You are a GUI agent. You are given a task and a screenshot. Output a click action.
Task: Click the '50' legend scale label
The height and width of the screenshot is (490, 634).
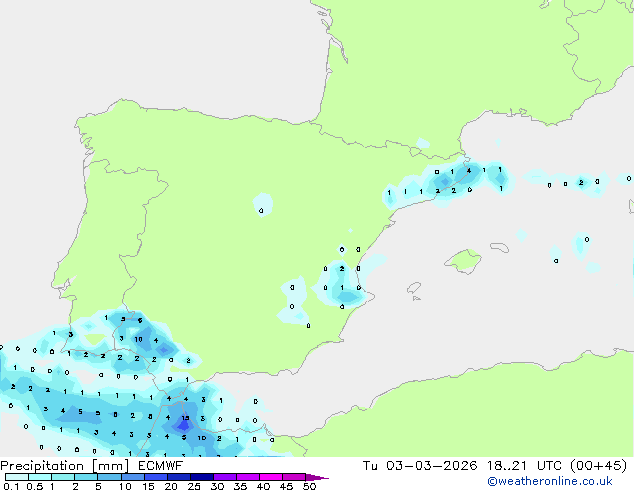click(310, 486)
